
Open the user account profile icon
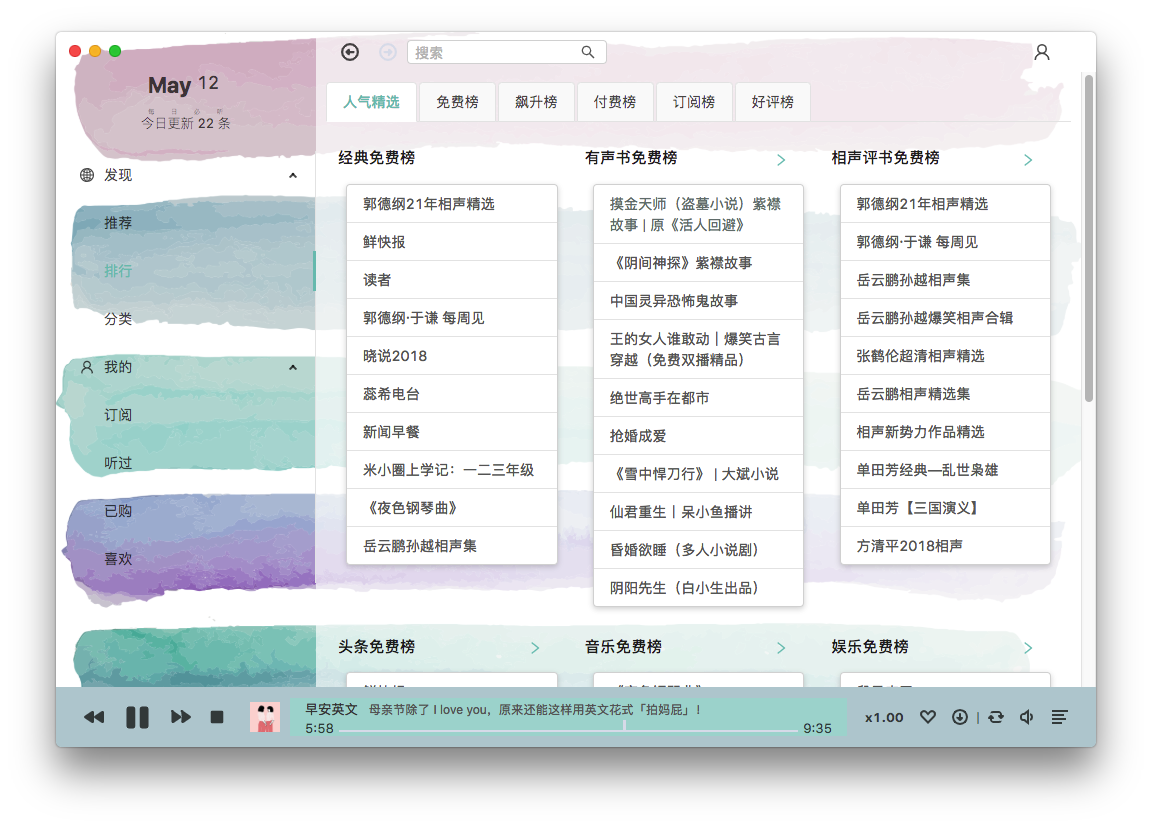(1042, 52)
